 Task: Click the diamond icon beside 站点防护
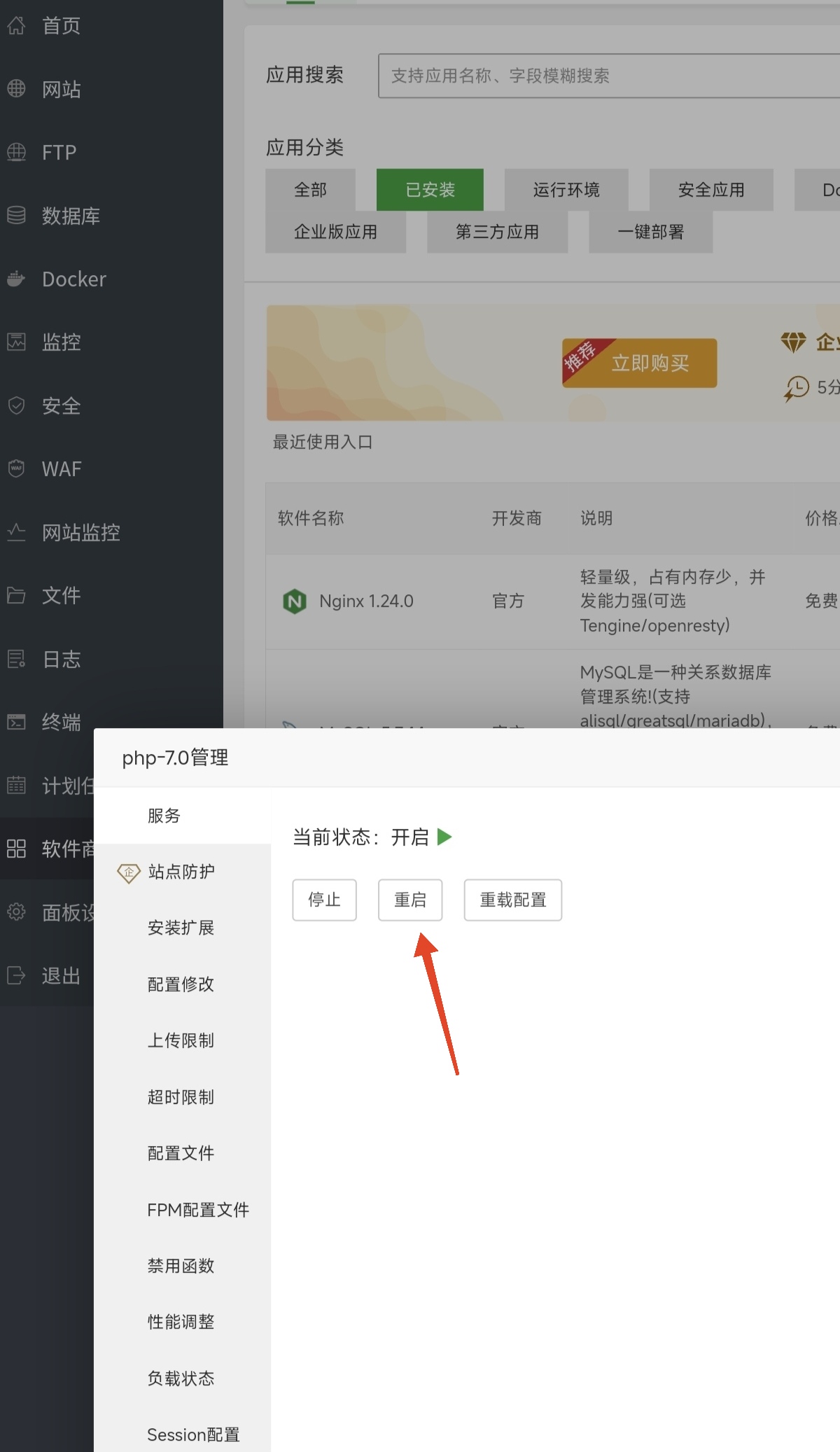(x=129, y=872)
